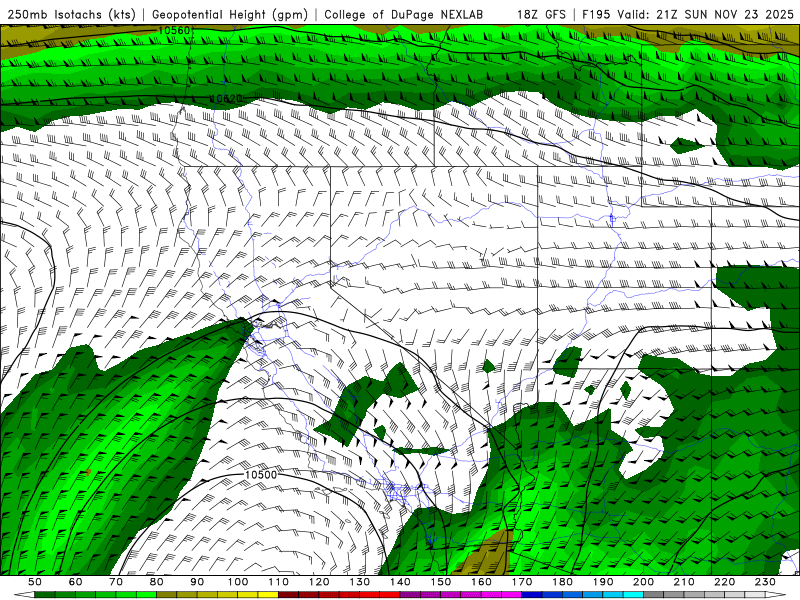
Task: Click the 60 value on the color scale
Action: click(x=76, y=582)
